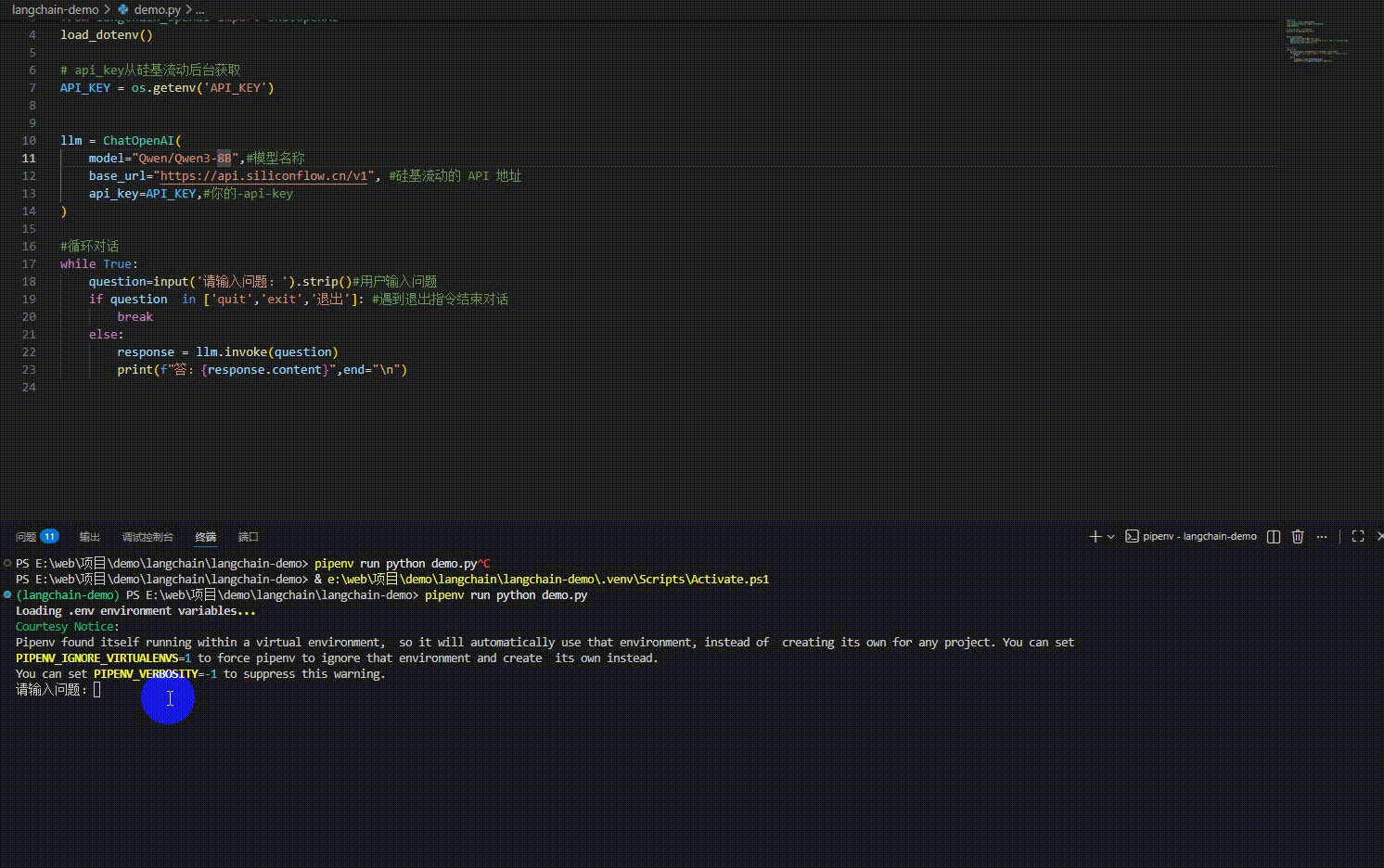
Task: Click line number 24 in the gutter
Action: (29, 388)
